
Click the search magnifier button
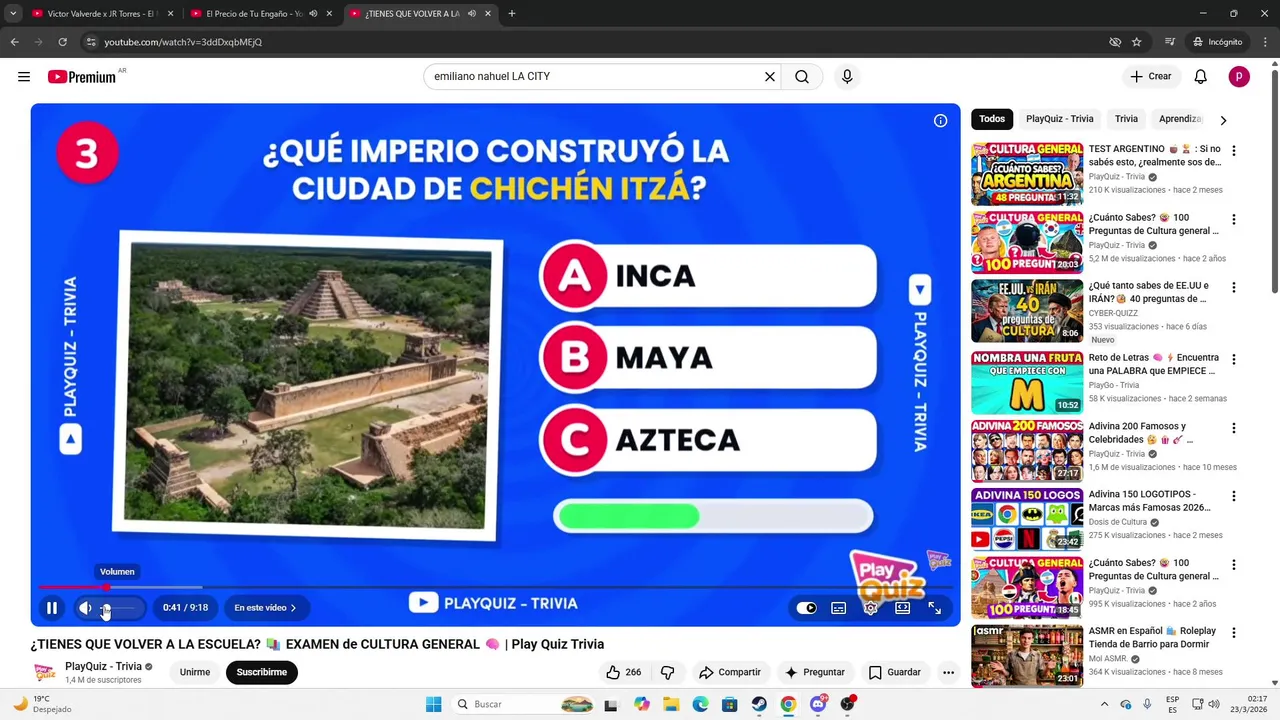(802, 77)
